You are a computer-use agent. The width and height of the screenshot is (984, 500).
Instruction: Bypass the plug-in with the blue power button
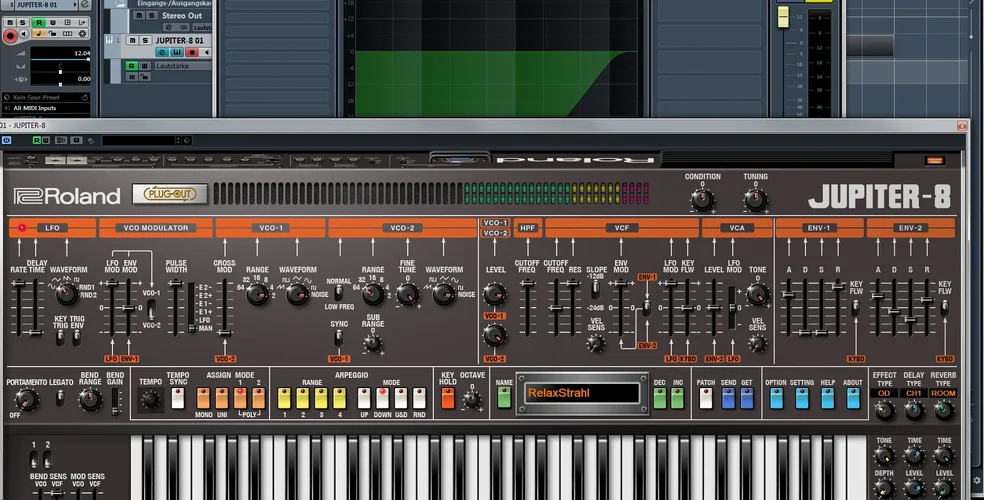coord(6,141)
